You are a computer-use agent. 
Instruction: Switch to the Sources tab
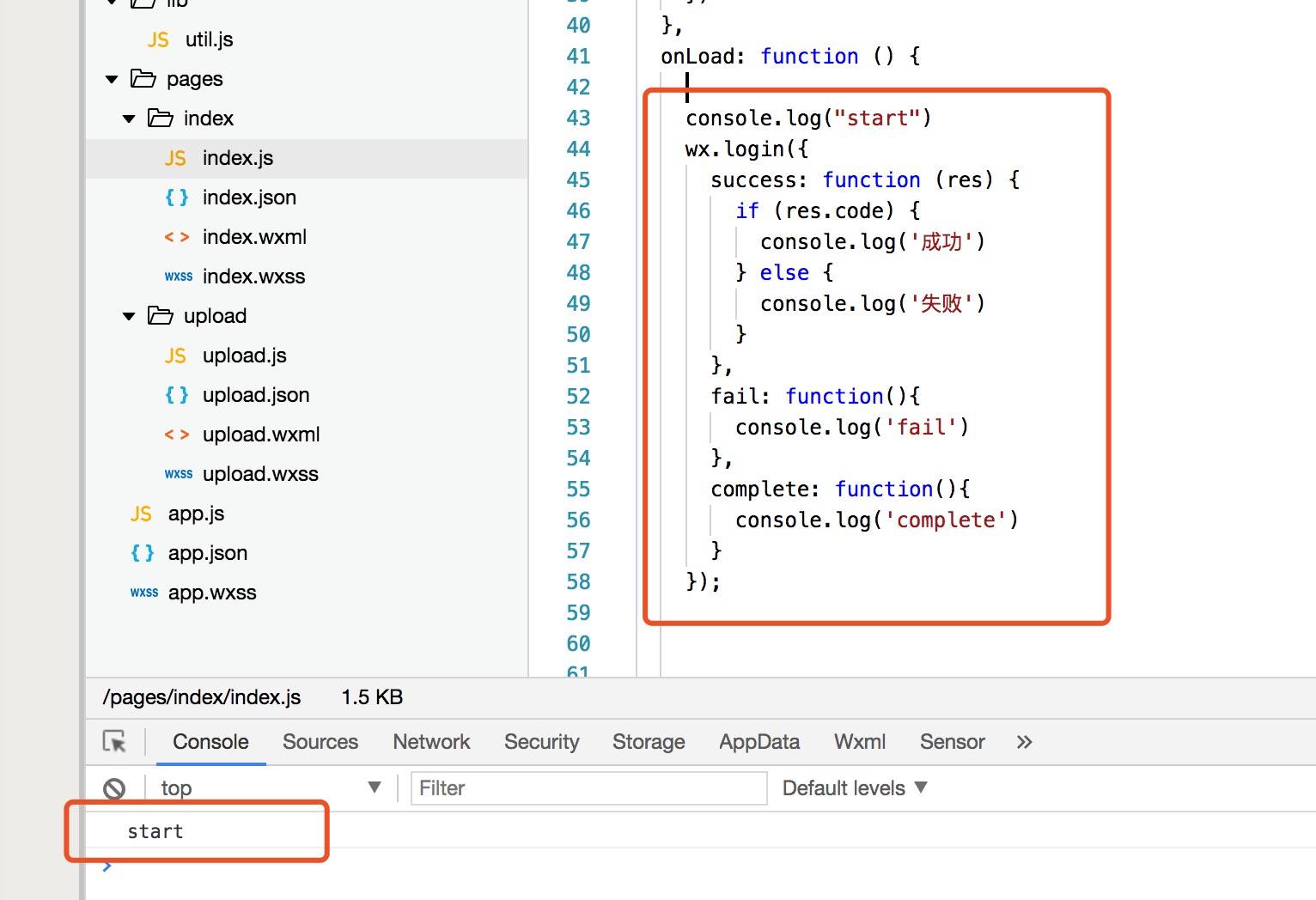(320, 742)
